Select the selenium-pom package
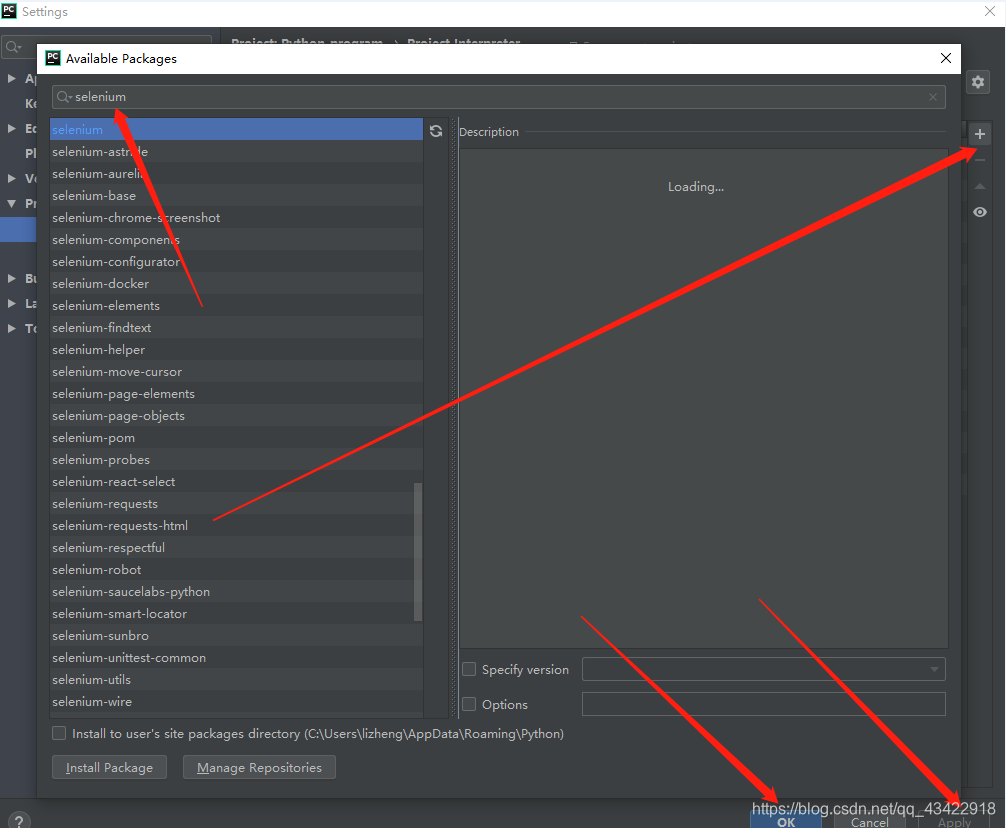 236,437
